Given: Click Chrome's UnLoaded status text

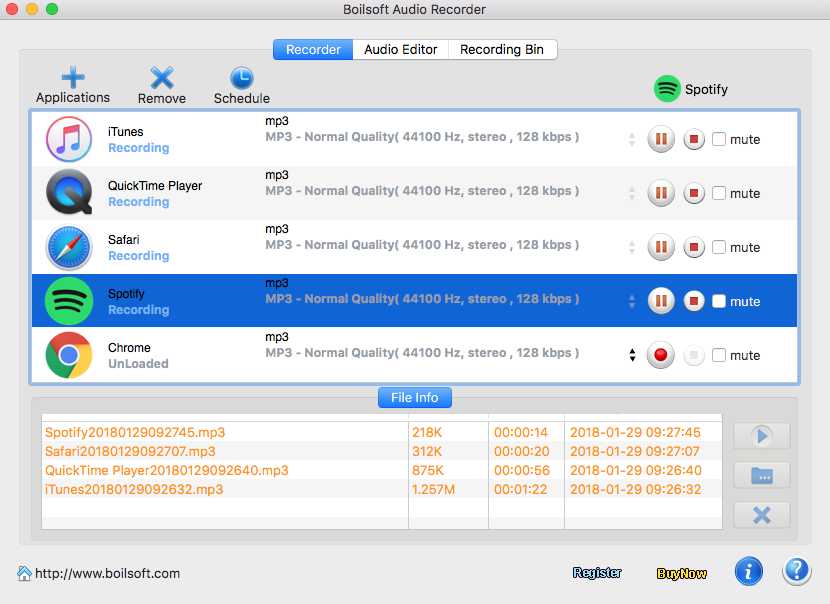Looking at the screenshot, I should coord(138,364).
